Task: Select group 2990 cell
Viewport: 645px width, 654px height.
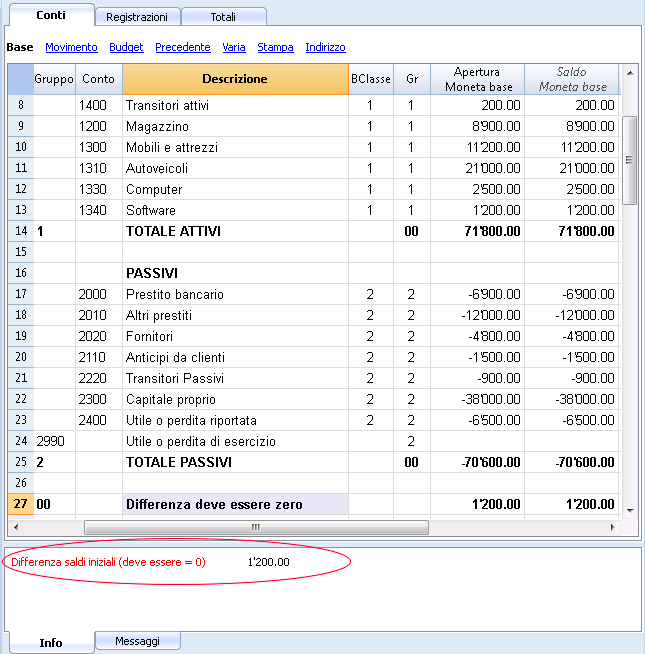Action: click(x=54, y=441)
